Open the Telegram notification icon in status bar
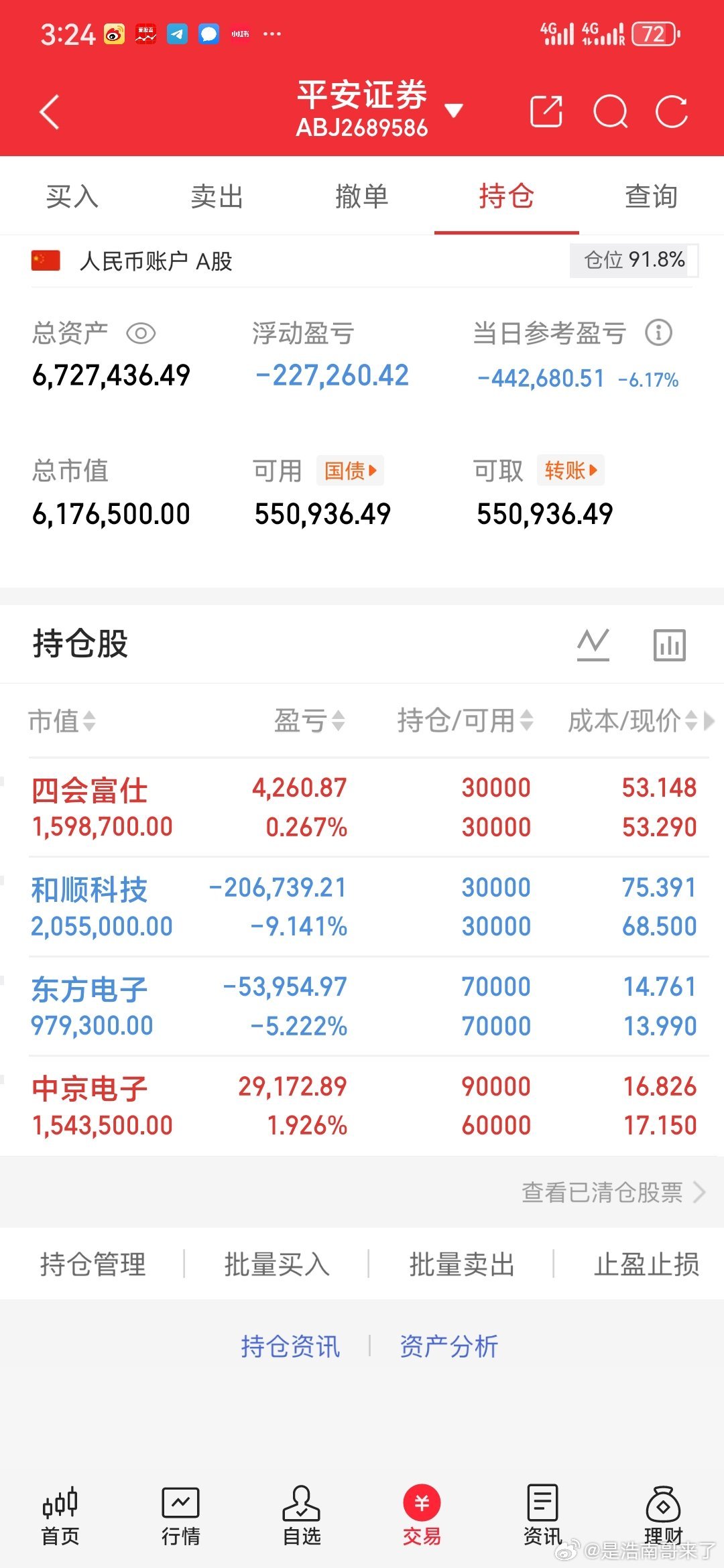Image resolution: width=724 pixels, height=1568 pixels. (177, 34)
